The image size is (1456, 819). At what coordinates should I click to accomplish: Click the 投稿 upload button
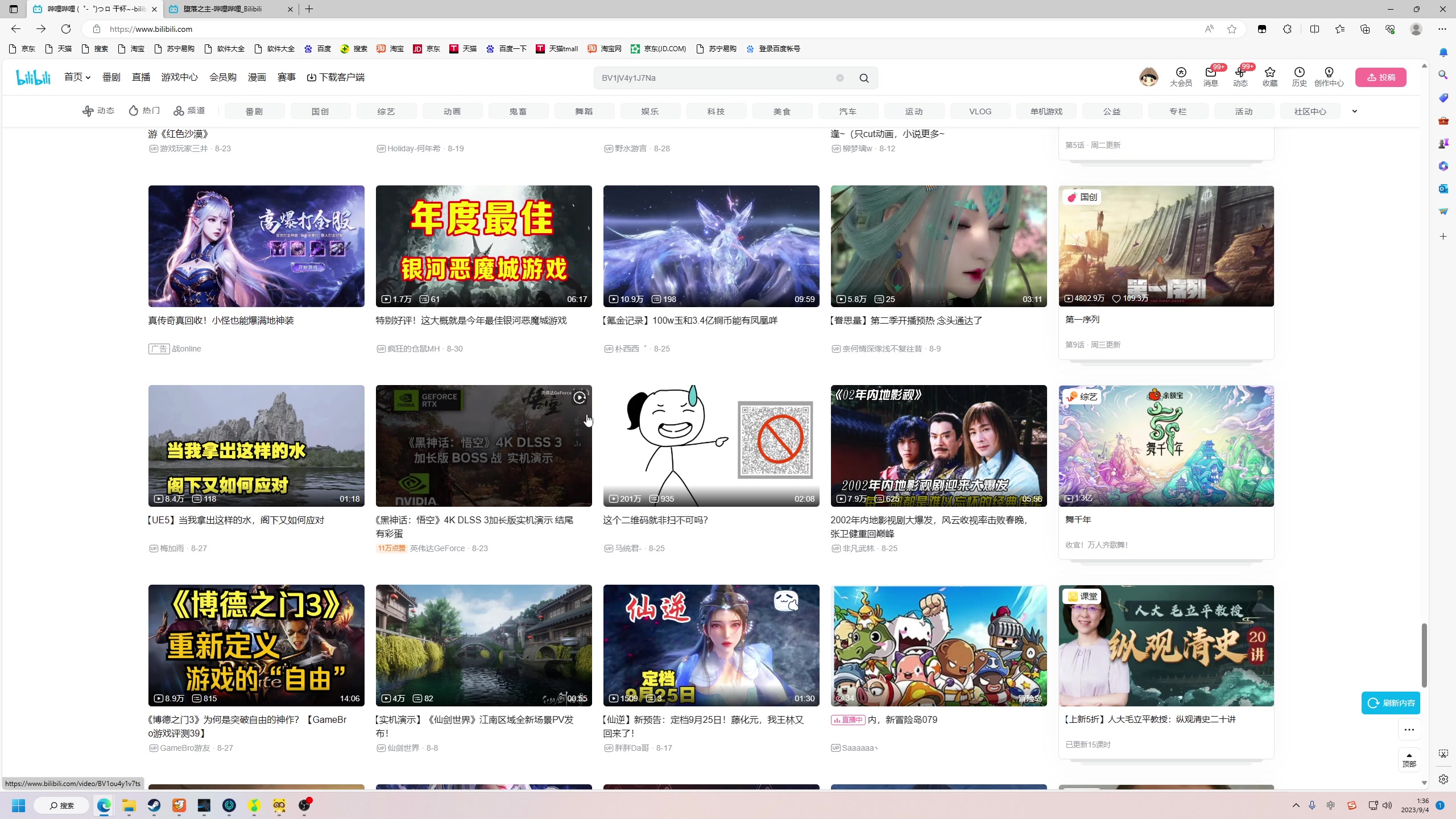coord(1381,77)
